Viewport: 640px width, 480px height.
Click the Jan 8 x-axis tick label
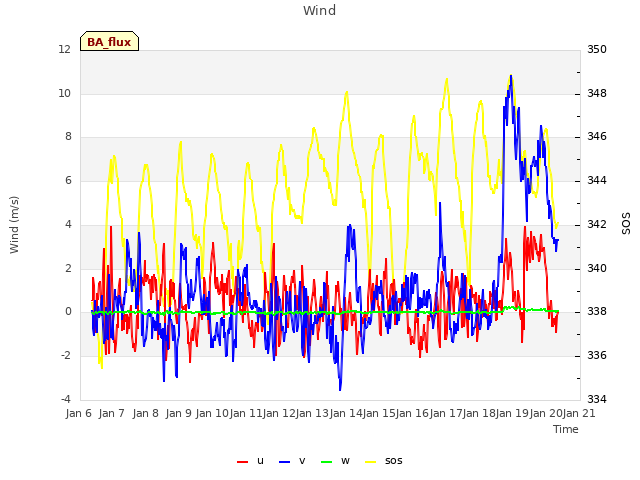click(146, 413)
